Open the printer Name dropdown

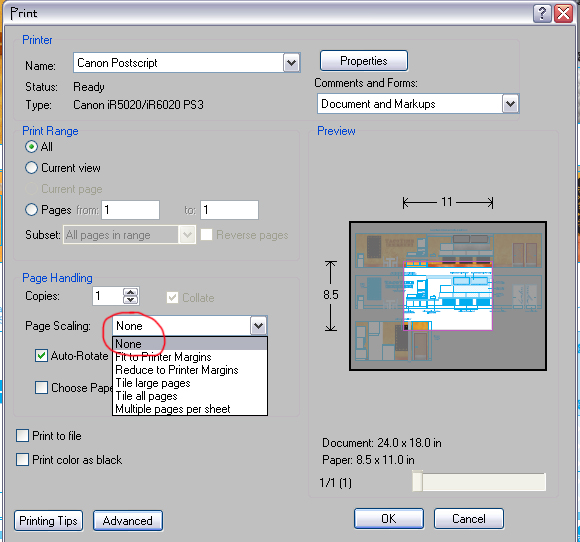pyautogui.click(x=291, y=63)
